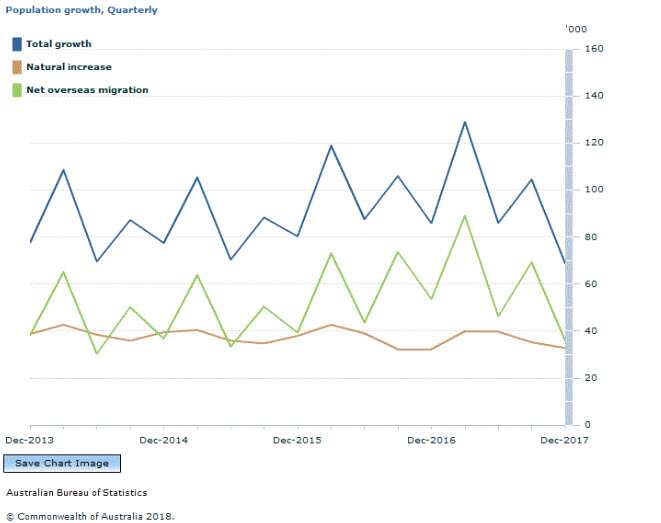
Task: Select the Dec-2015 x-axis label
Action: (x=296, y=440)
